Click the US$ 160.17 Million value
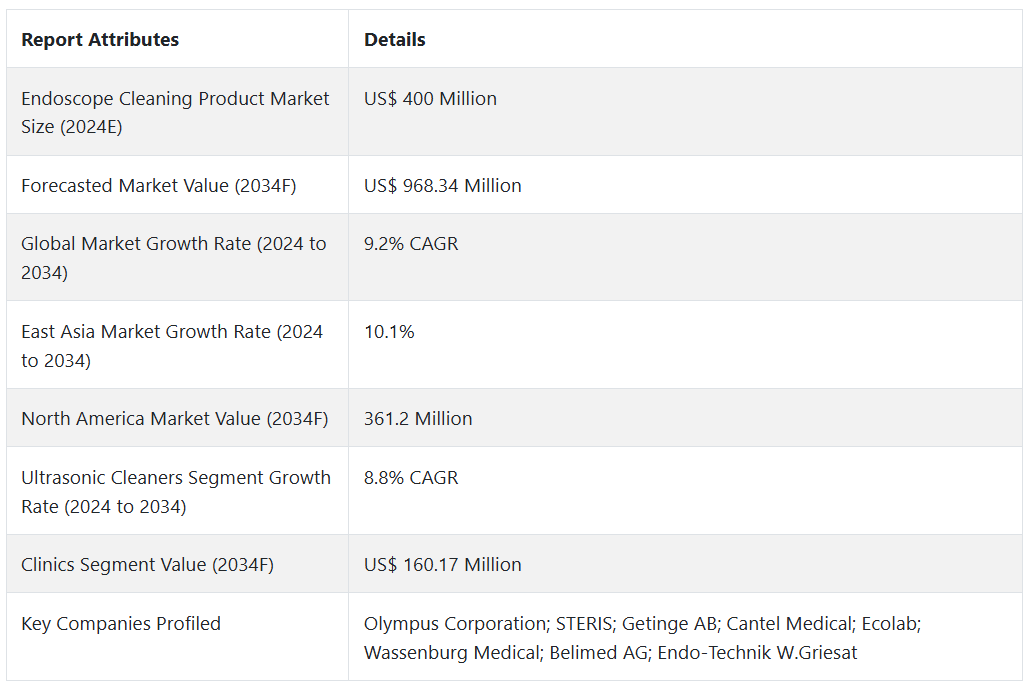1027x685 pixels. pos(443,564)
